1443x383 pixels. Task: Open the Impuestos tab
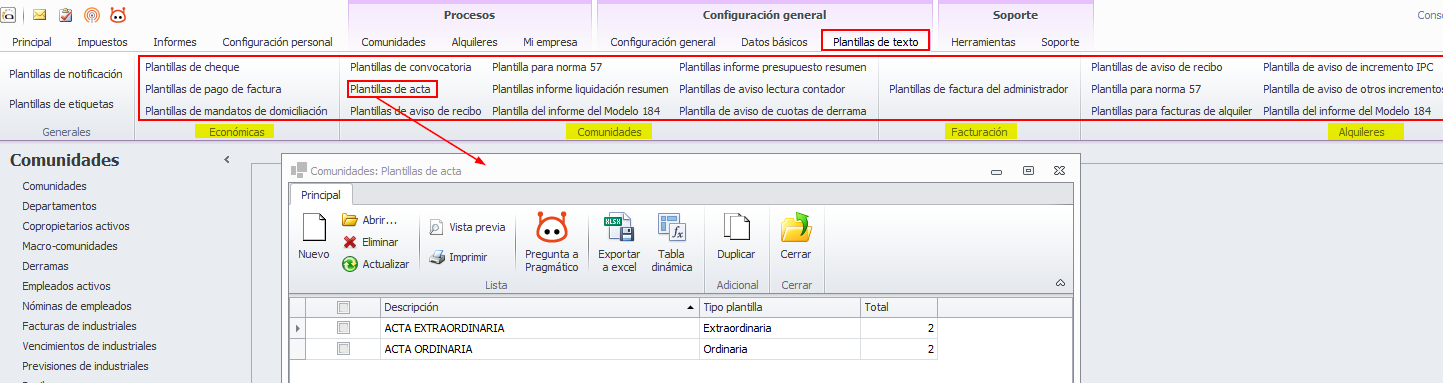(x=102, y=42)
